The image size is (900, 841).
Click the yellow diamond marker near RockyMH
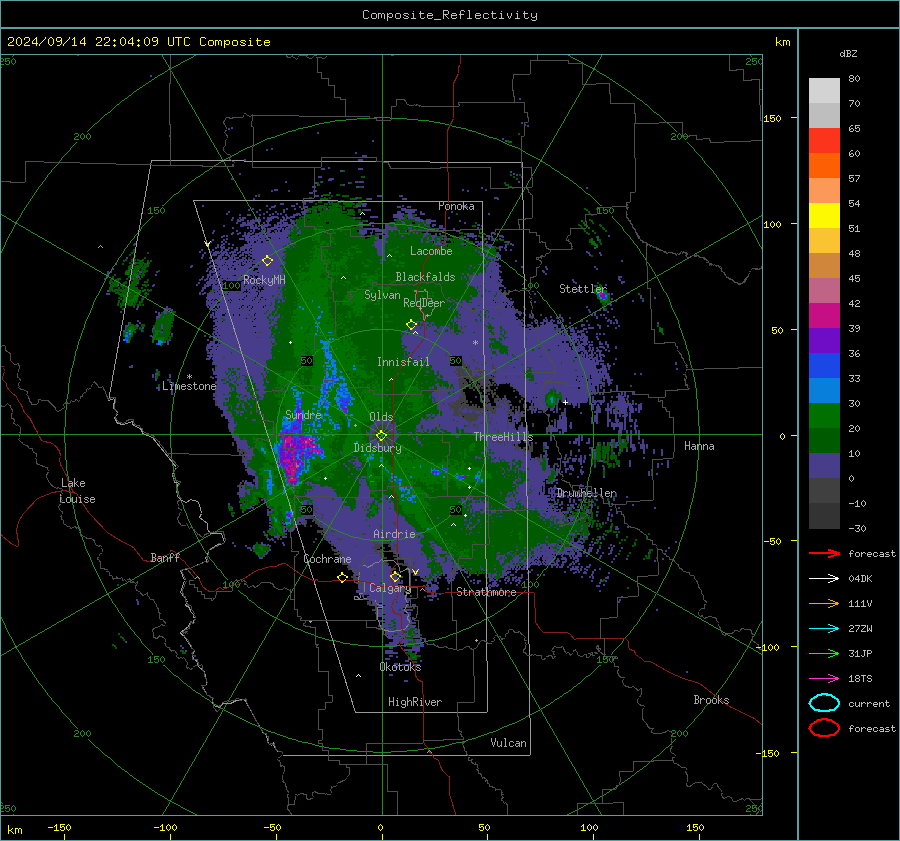tap(267, 261)
